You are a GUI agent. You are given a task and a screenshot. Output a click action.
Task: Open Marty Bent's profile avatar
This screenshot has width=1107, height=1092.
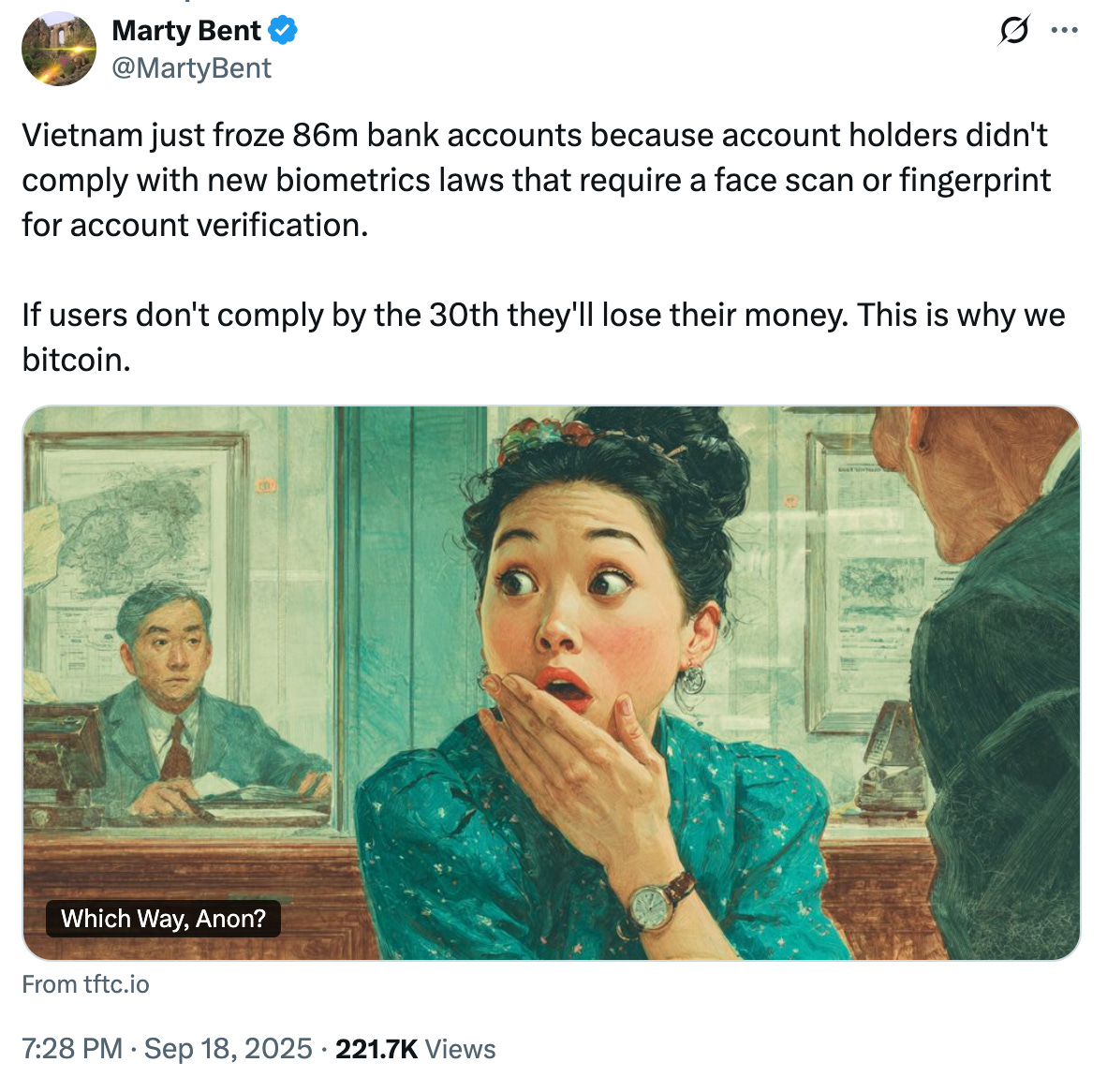[x=59, y=50]
